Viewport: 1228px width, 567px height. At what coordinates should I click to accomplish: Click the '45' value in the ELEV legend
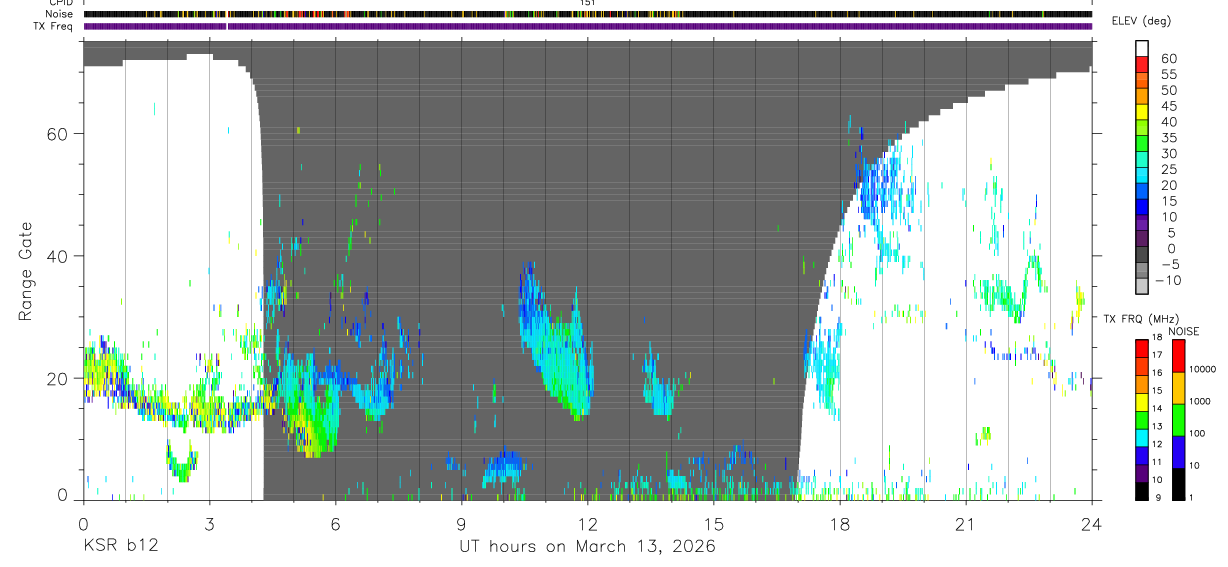(1167, 106)
